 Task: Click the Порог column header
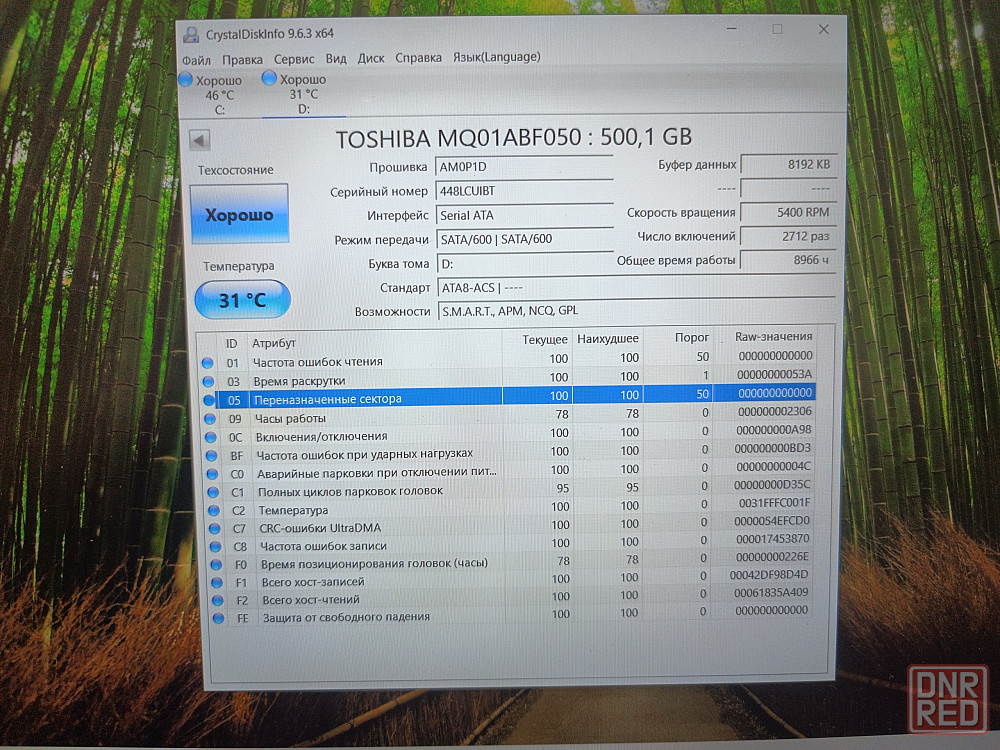pos(691,337)
